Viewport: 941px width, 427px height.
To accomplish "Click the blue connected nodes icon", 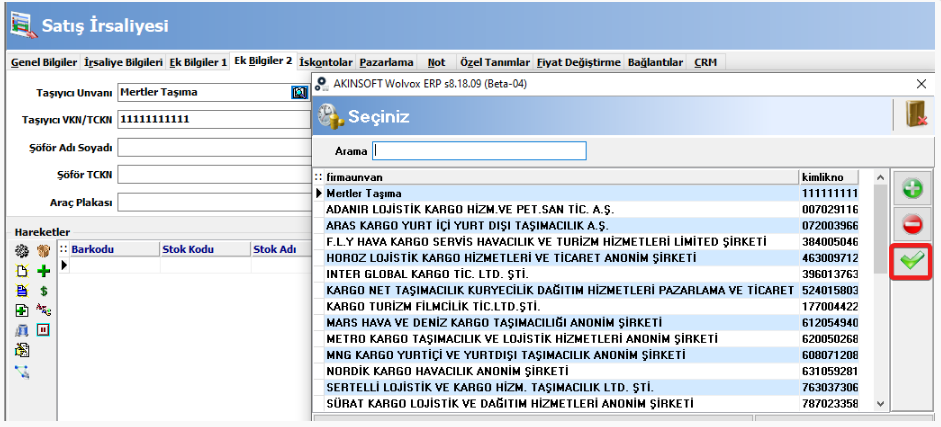I will pos(22,372).
